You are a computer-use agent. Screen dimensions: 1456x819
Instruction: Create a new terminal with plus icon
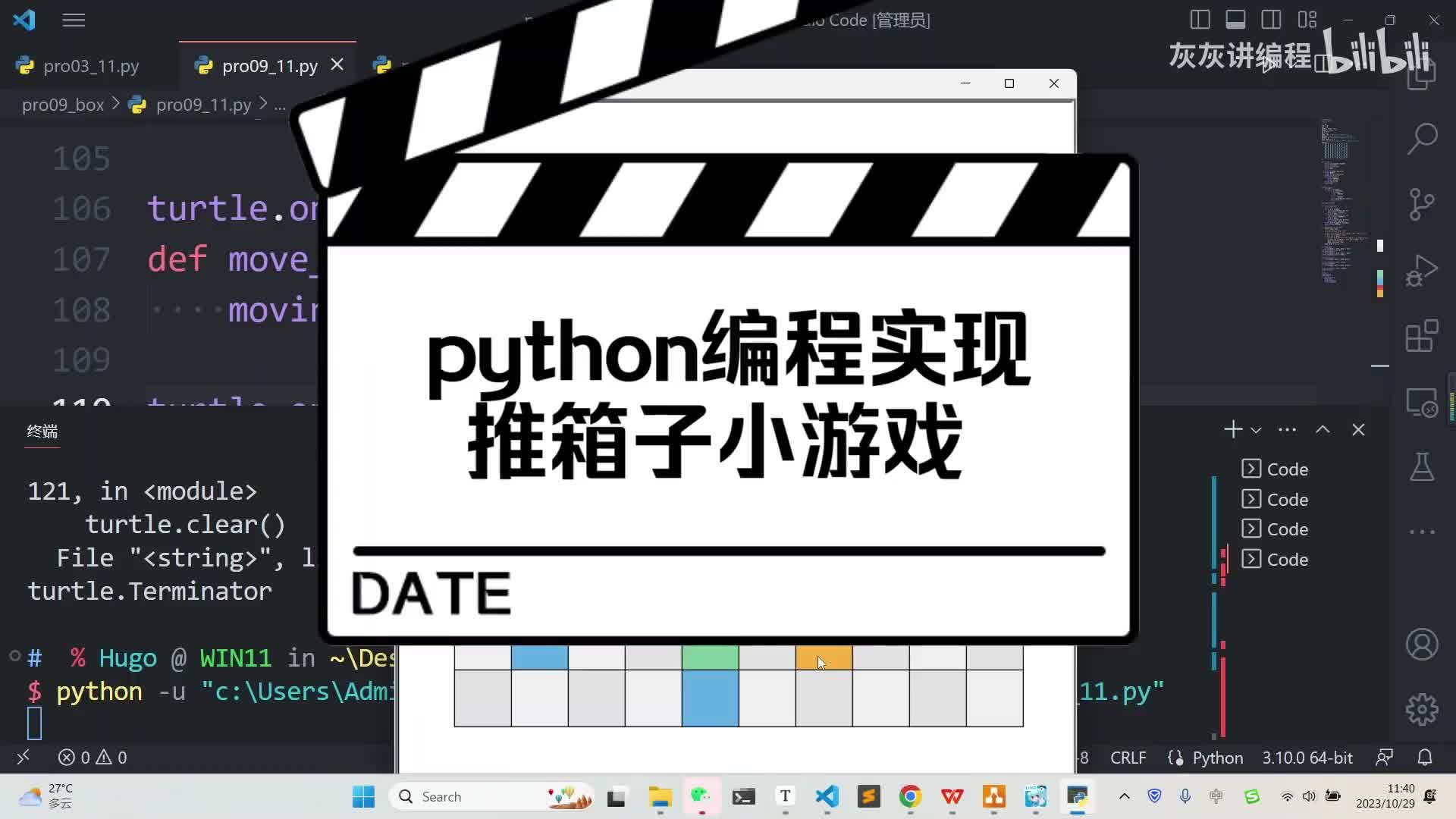point(1233,430)
